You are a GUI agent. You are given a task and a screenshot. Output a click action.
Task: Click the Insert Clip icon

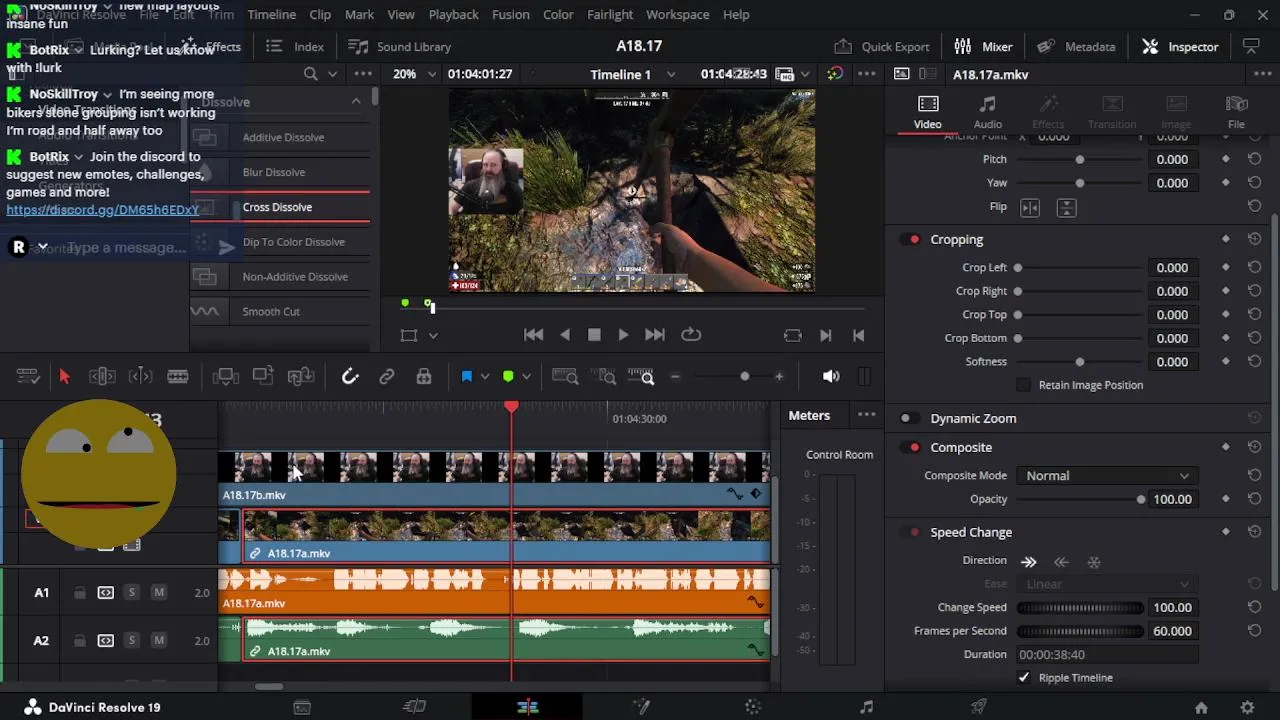[x=226, y=376]
